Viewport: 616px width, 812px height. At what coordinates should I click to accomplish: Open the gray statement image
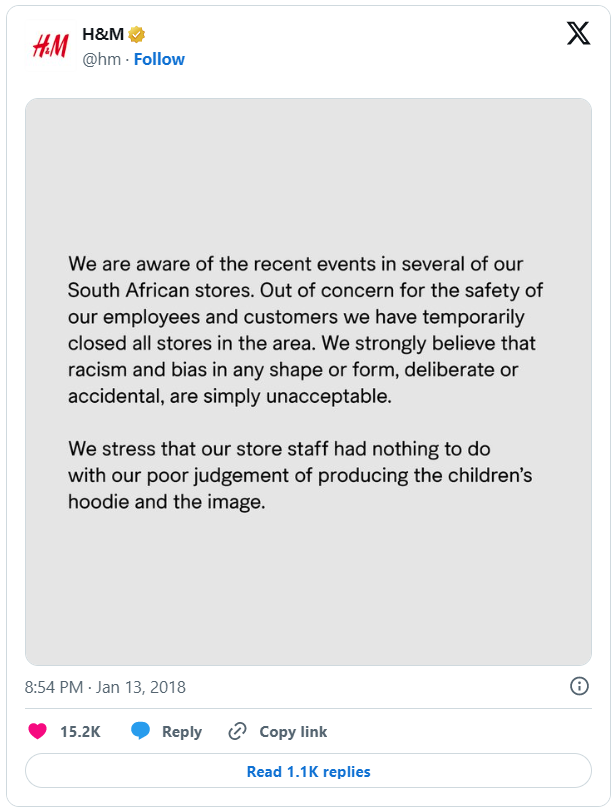tap(308, 600)
